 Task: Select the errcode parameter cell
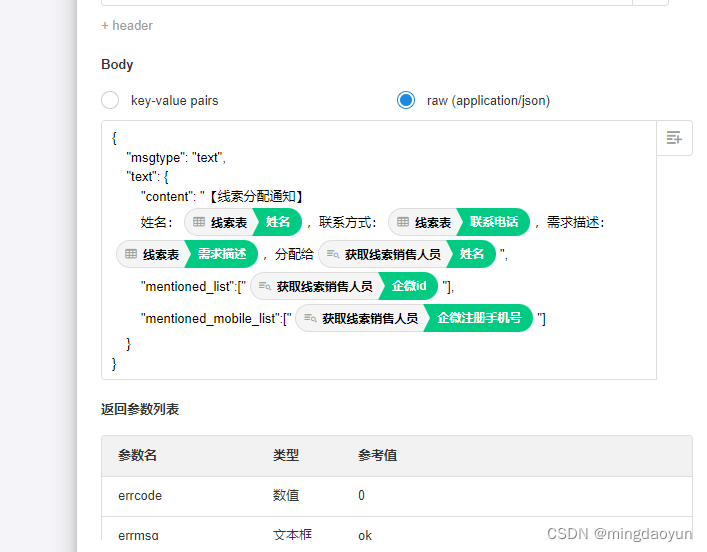click(x=140, y=496)
